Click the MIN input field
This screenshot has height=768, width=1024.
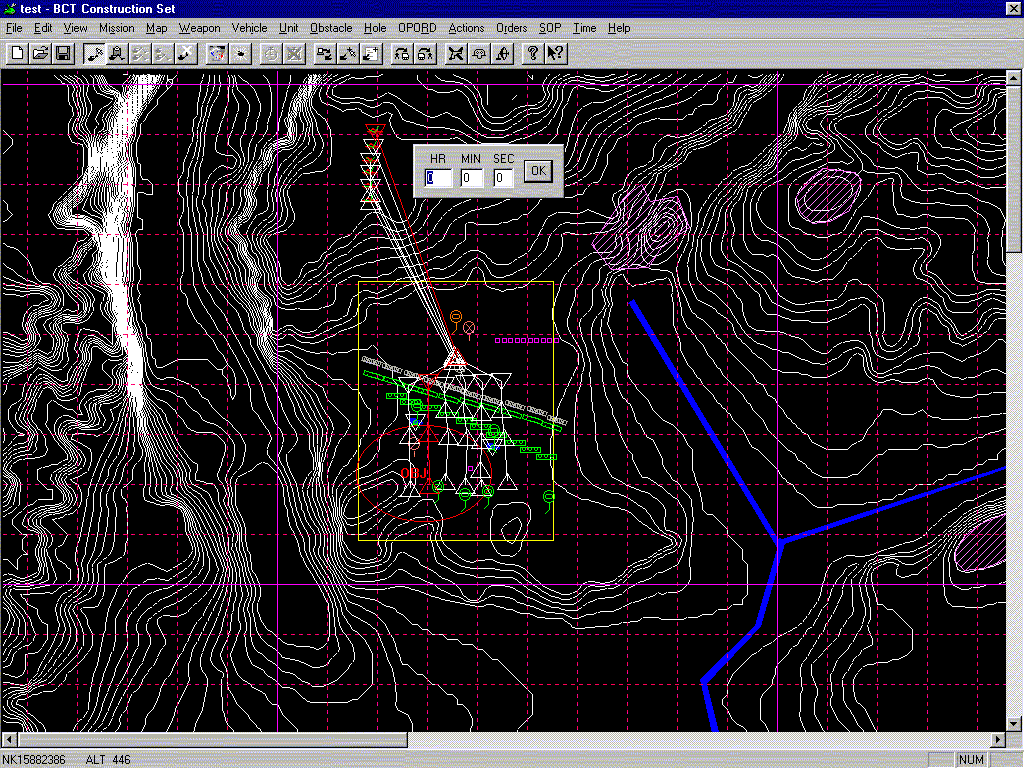click(471, 178)
